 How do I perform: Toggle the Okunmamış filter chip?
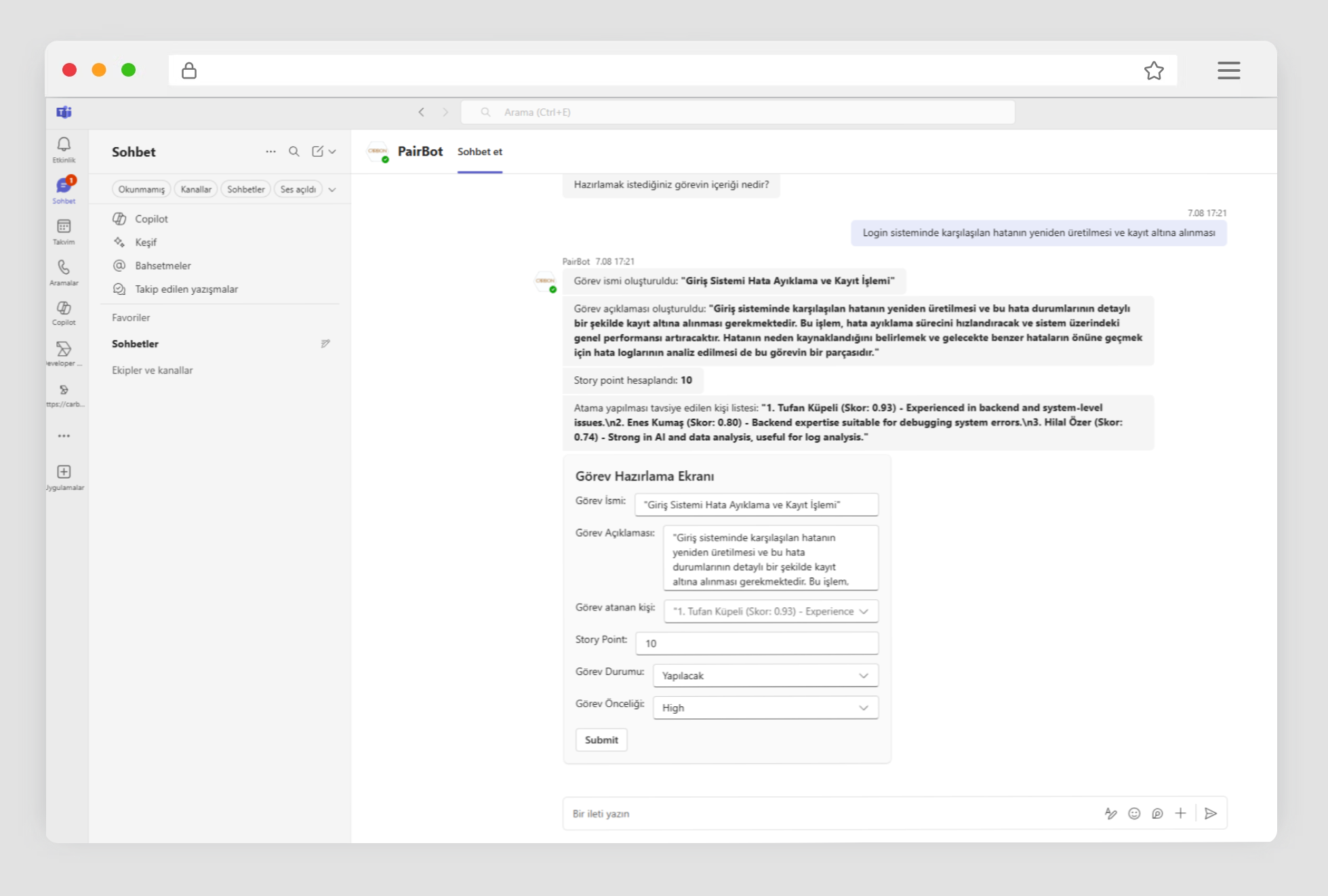click(141, 189)
